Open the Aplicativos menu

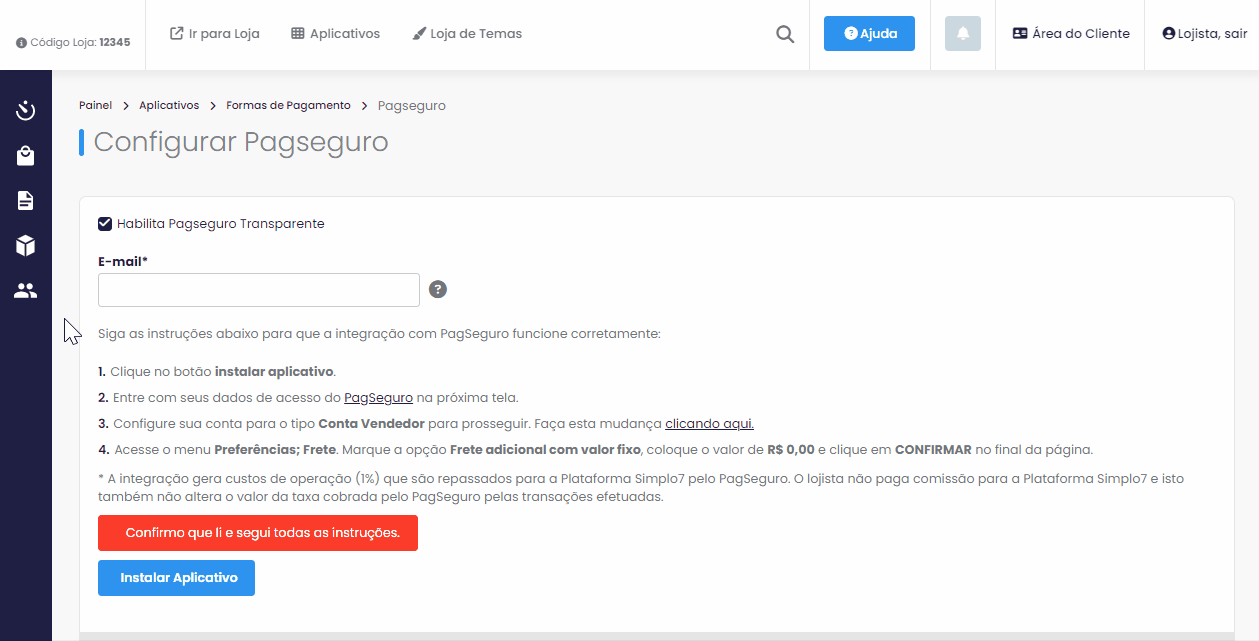point(336,34)
